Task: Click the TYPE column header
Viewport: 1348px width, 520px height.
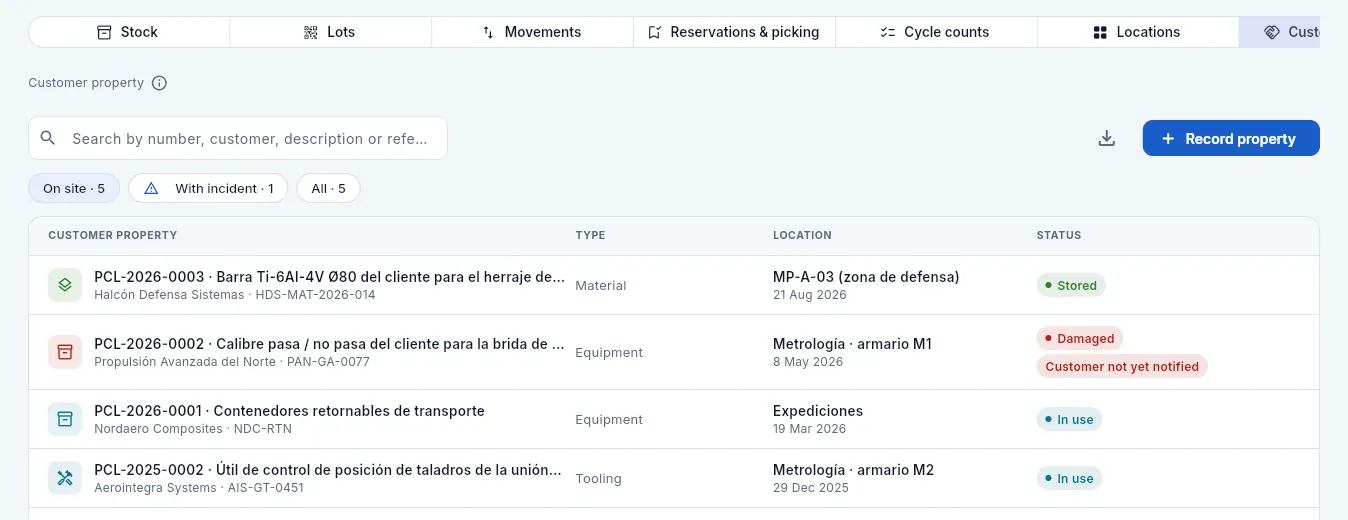Action: 590,235
